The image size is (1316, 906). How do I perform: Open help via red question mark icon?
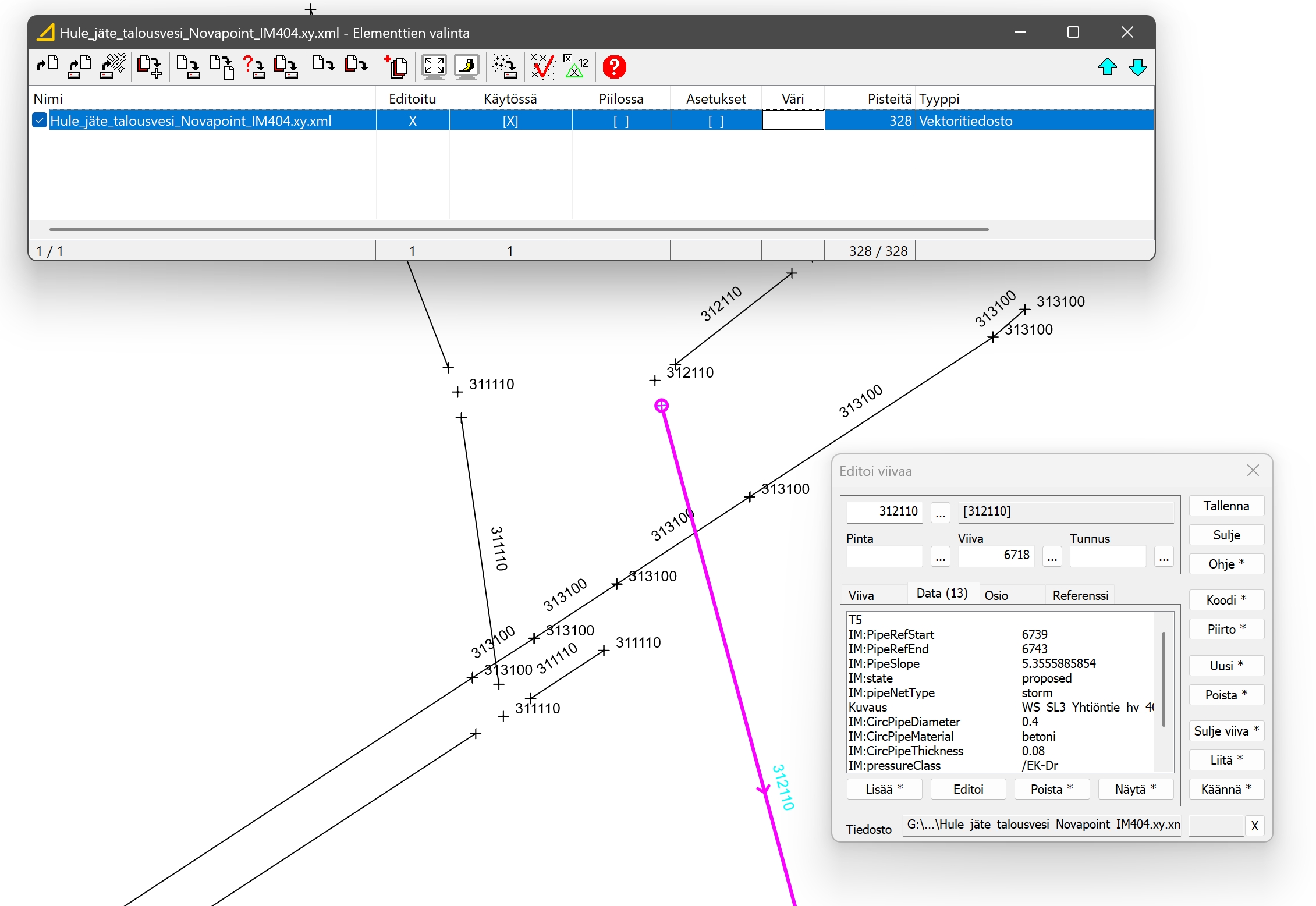(614, 66)
